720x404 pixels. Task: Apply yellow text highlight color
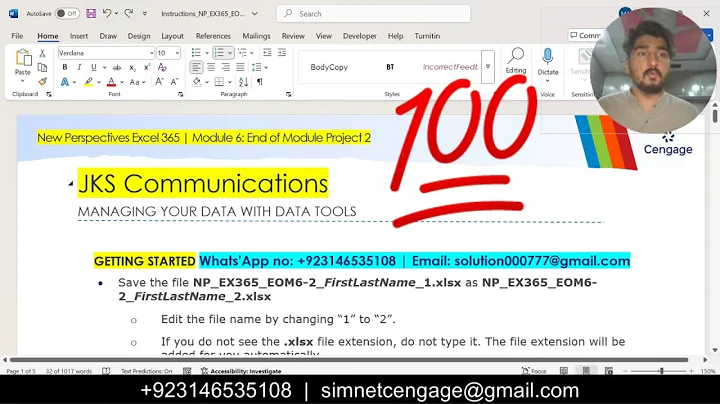(88, 82)
